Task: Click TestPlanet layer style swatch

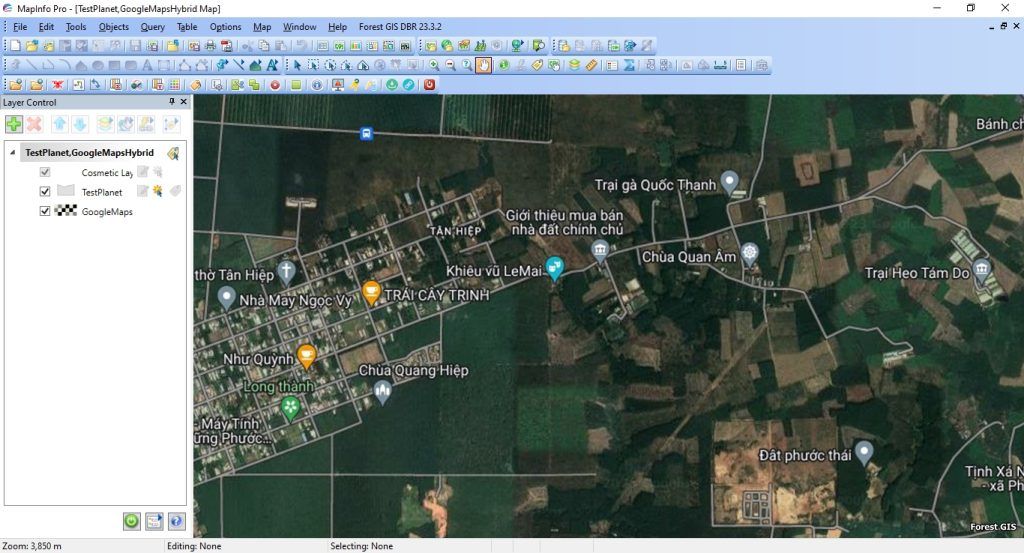Action: tap(66, 191)
